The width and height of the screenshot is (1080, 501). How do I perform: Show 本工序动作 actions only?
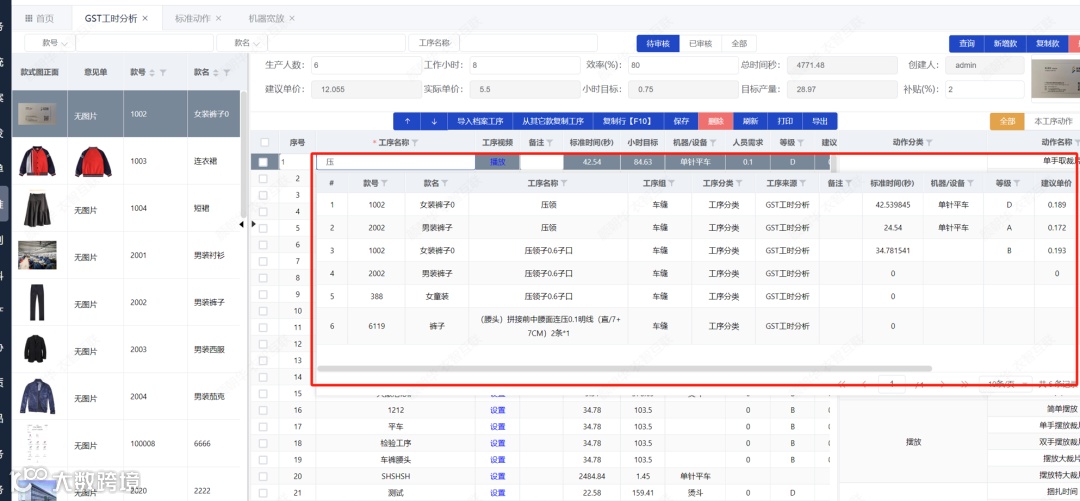pos(1053,121)
